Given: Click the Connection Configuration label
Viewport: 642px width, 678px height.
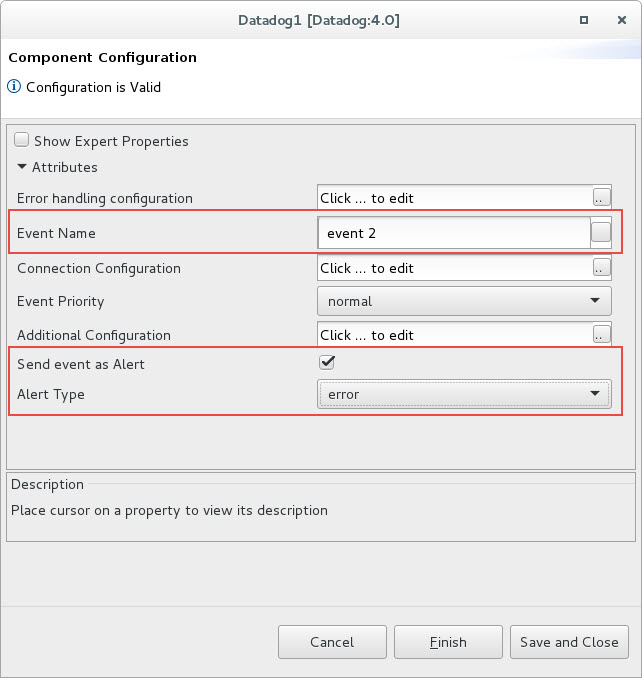Looking at the screenshot, I should (x=99, y=269).
